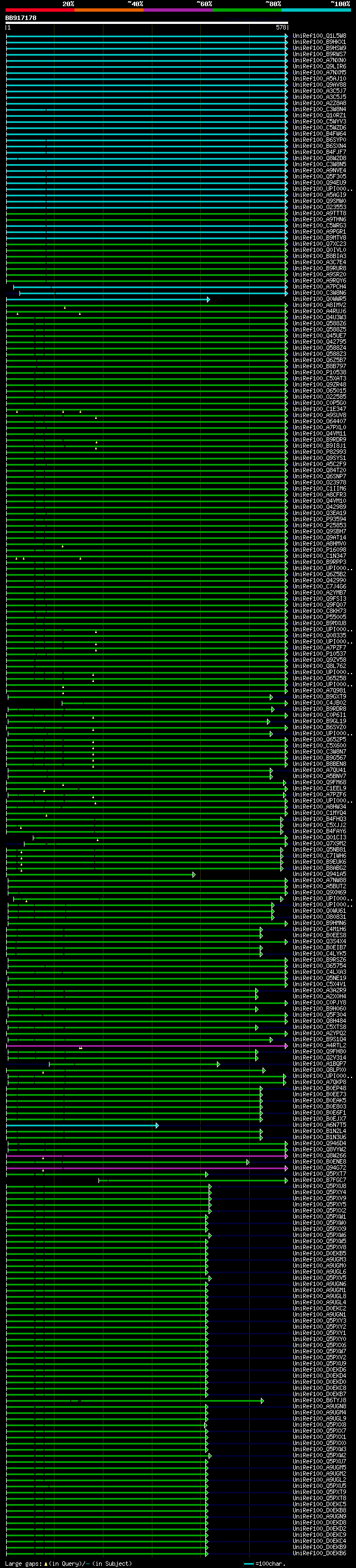The image size is (356, 1568).
Task: Click the purple alignment bar for UniRef100_Q94G72
Action: [147, 1168]
